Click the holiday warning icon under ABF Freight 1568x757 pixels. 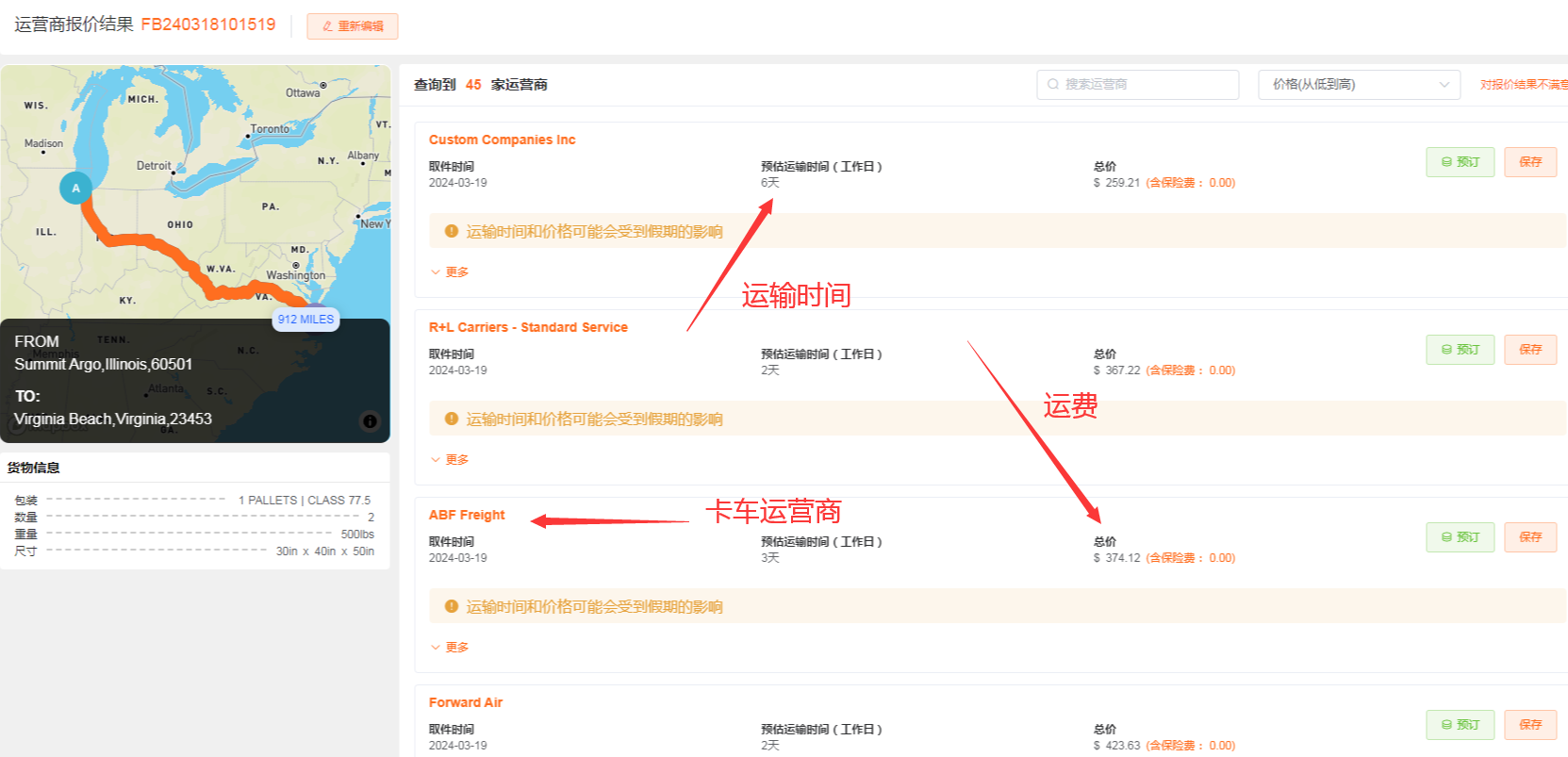pyautogui.click(x=452, y=606)
